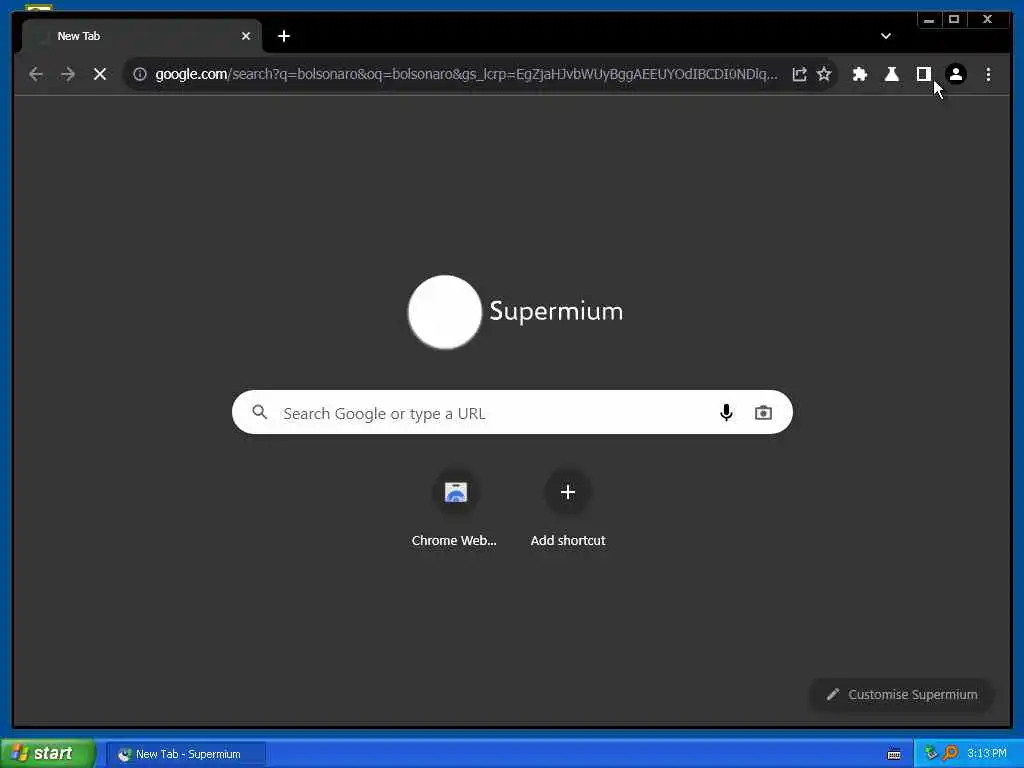Maximize the Supermium window
The height and width of the screenshot is (768, 1024).
point(954,20)
